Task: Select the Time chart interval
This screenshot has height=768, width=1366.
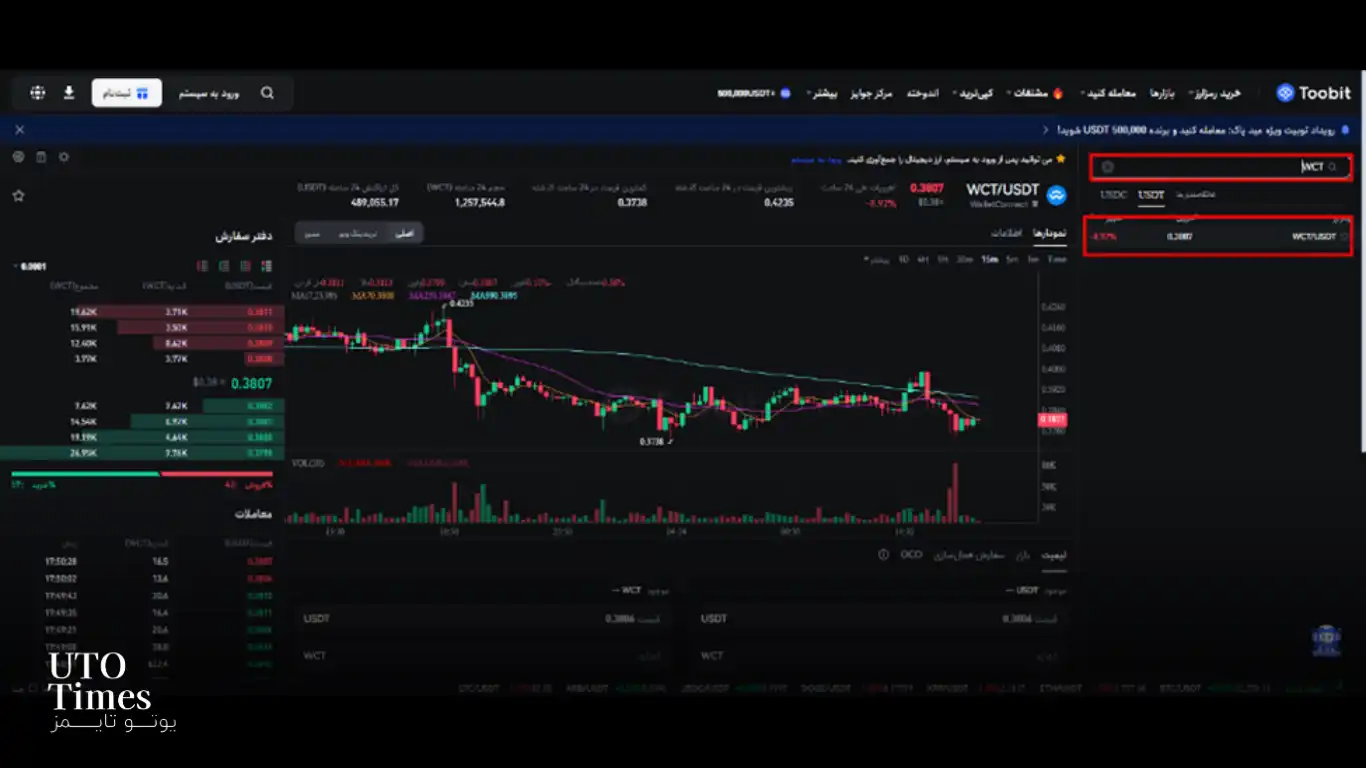Action: [1057, 259]
